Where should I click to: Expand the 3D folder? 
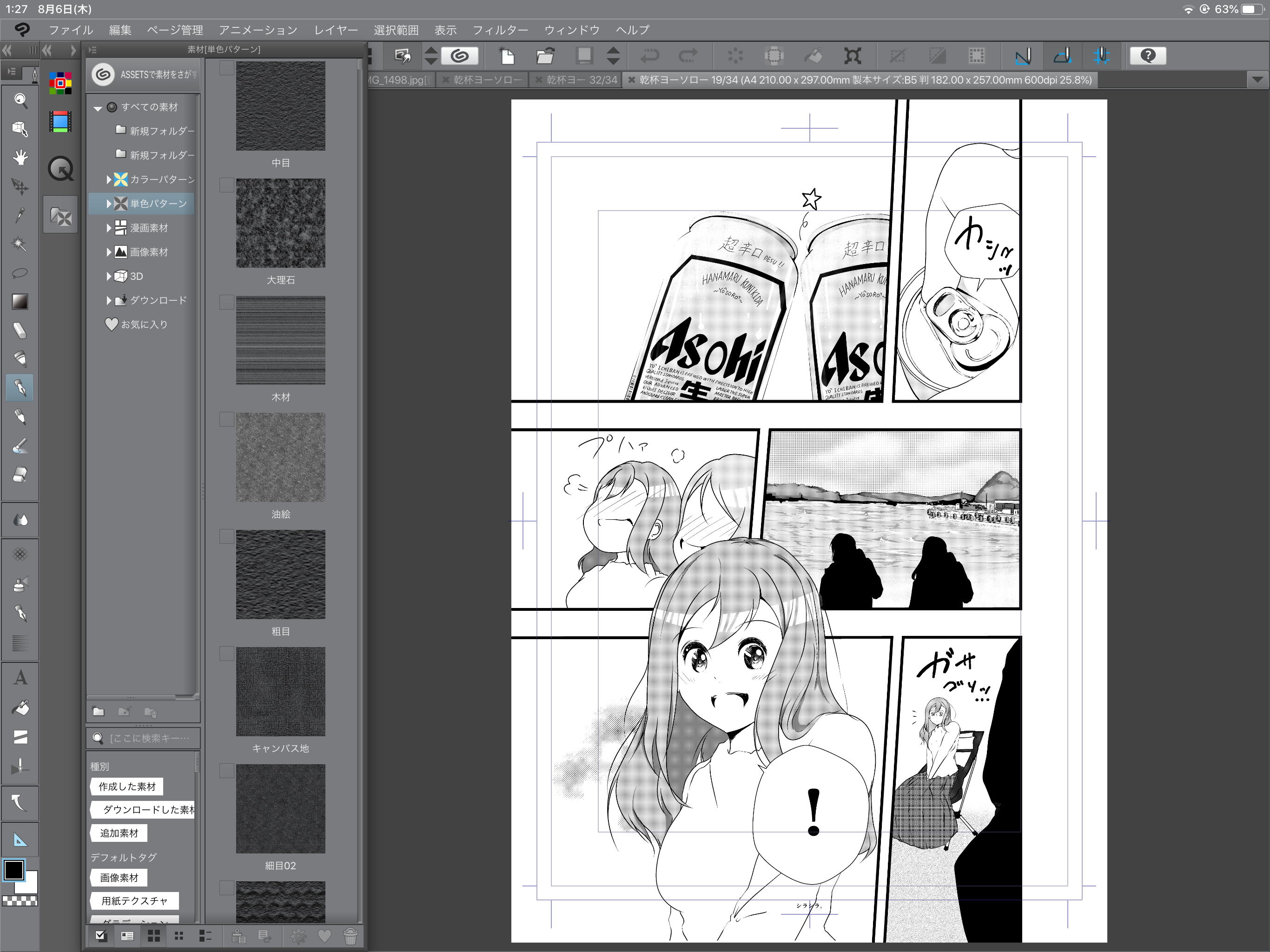pyautogui.click(x=108, y=276)
